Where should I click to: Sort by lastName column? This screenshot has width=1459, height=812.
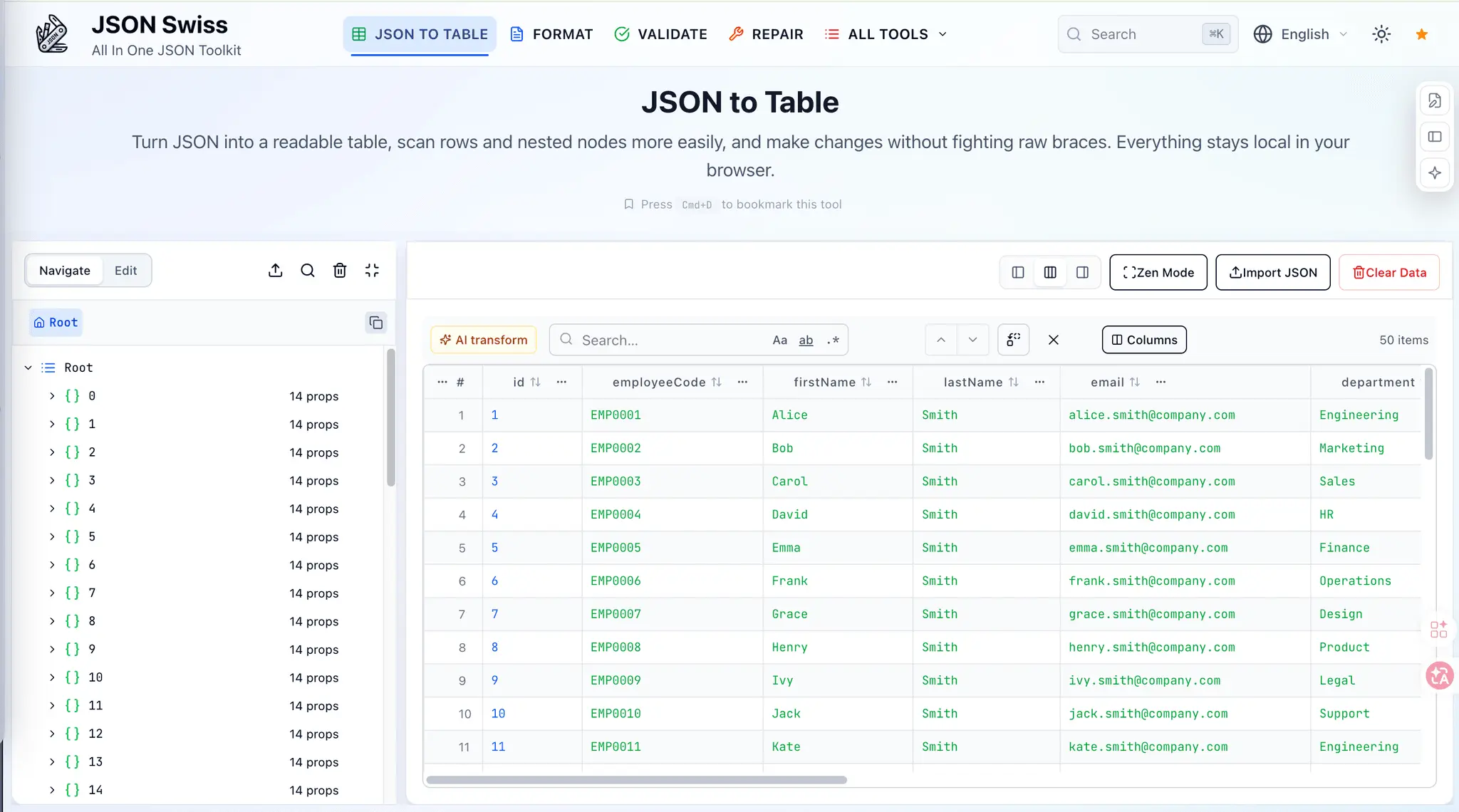click(x=1014, y=382)
